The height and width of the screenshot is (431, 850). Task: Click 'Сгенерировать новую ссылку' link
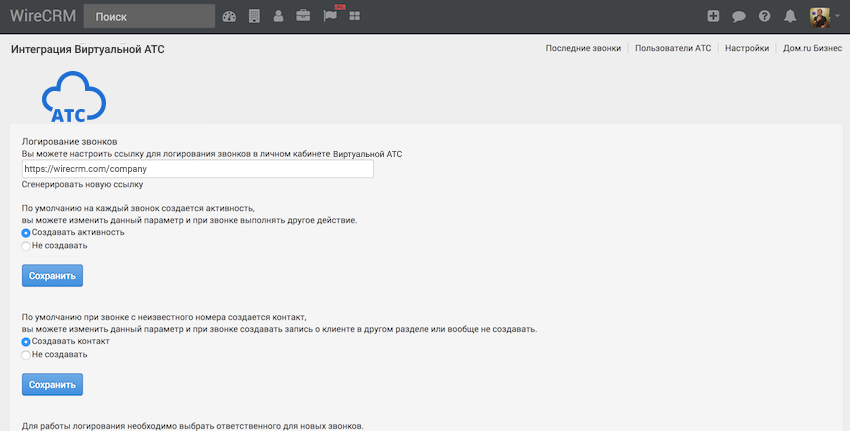coord(82,184)
